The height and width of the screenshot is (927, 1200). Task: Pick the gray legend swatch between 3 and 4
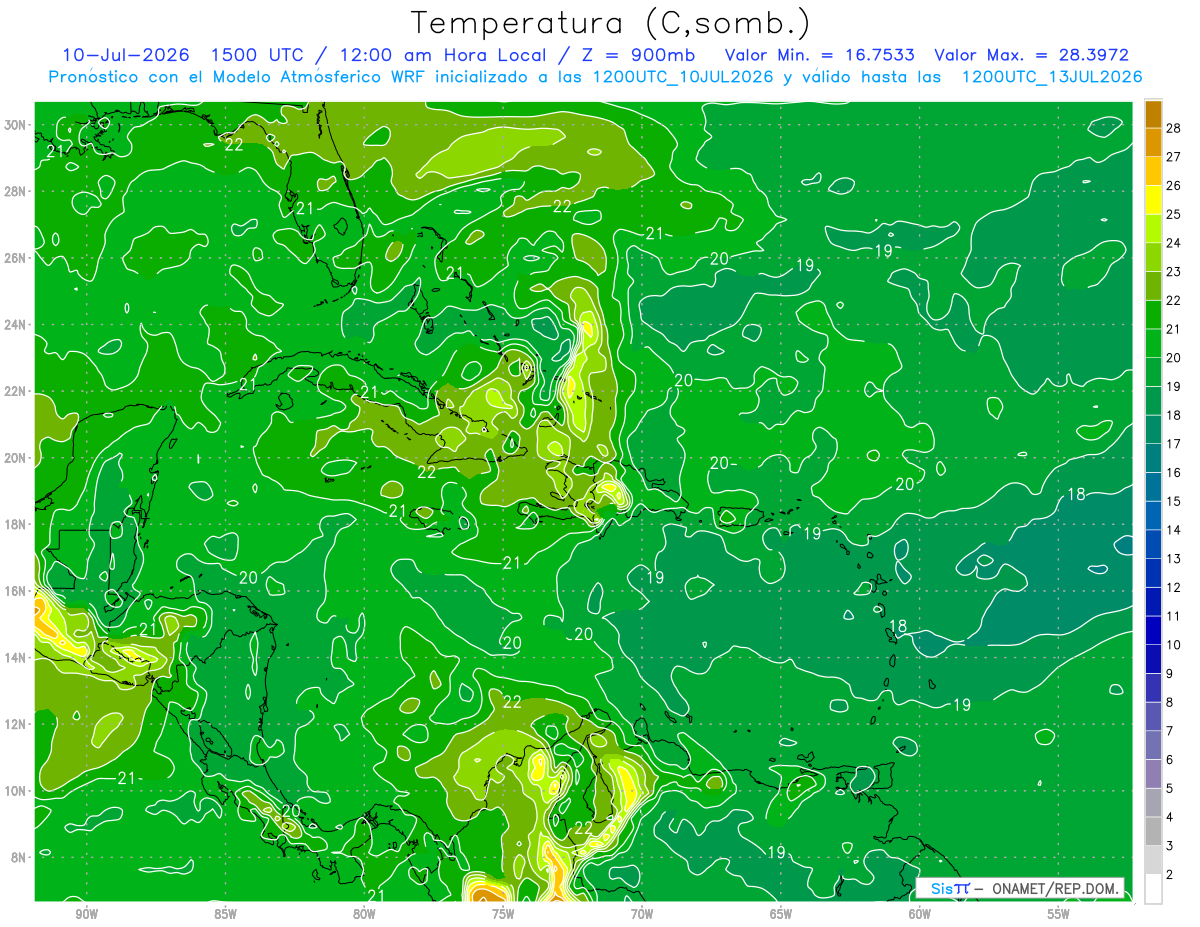(1153, 831)
